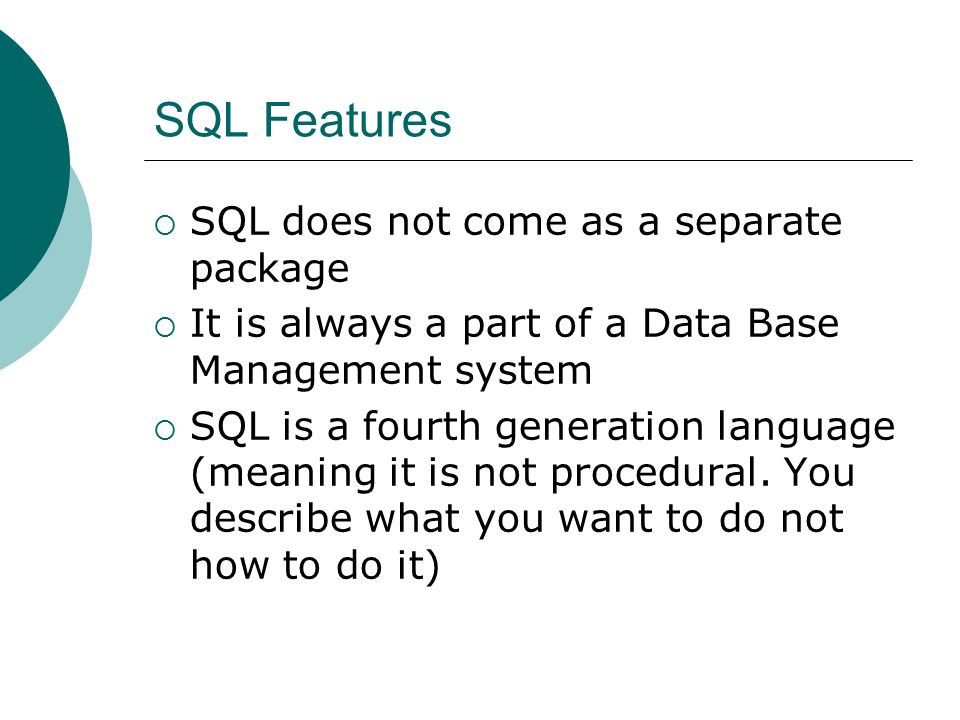Viewport: 960px width, 720px height.
Task: Click the 'SQL Features' slide title
Action: [x=302, y=119]
